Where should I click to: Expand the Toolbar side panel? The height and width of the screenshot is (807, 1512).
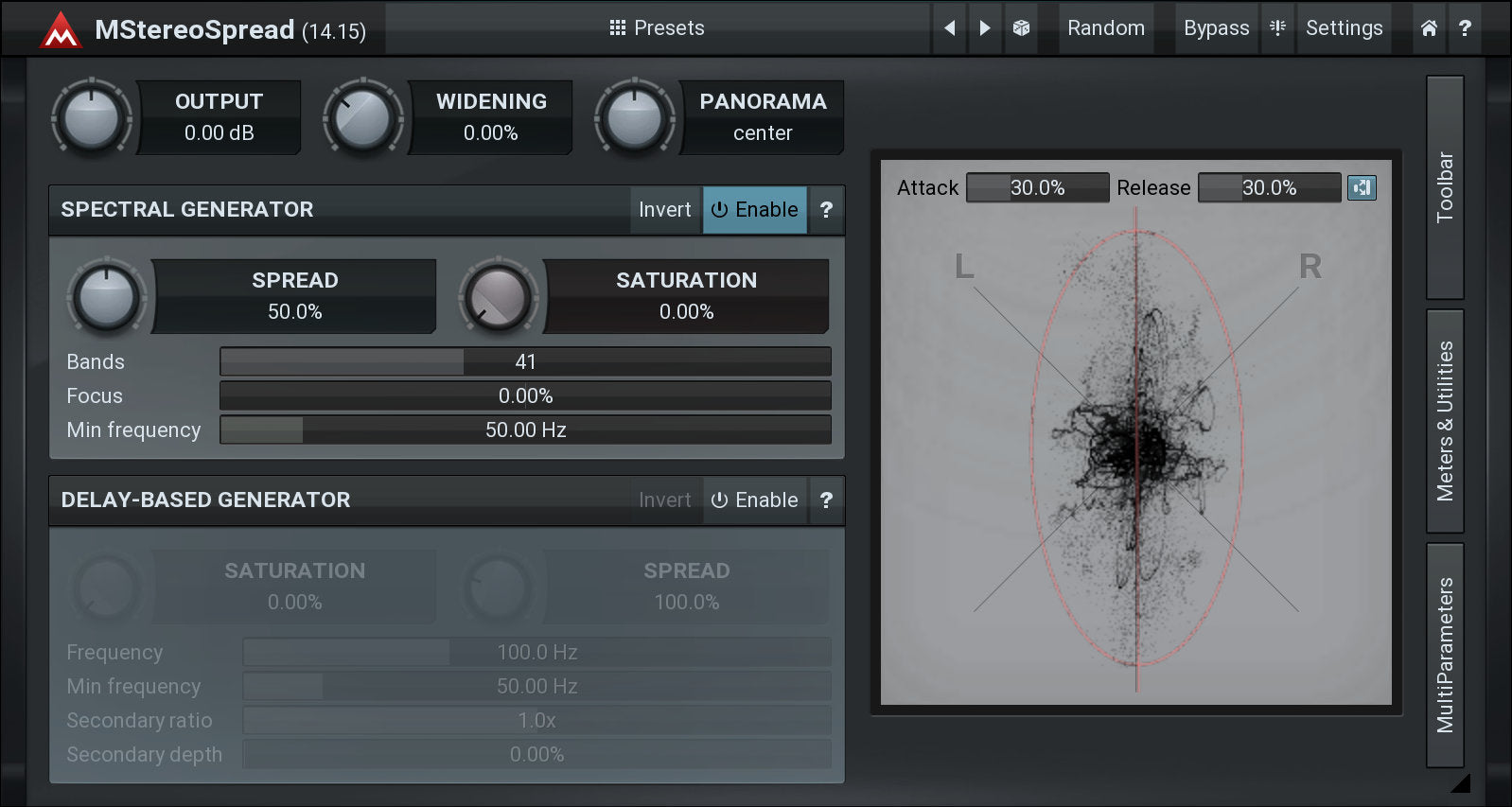(1444, 187)
